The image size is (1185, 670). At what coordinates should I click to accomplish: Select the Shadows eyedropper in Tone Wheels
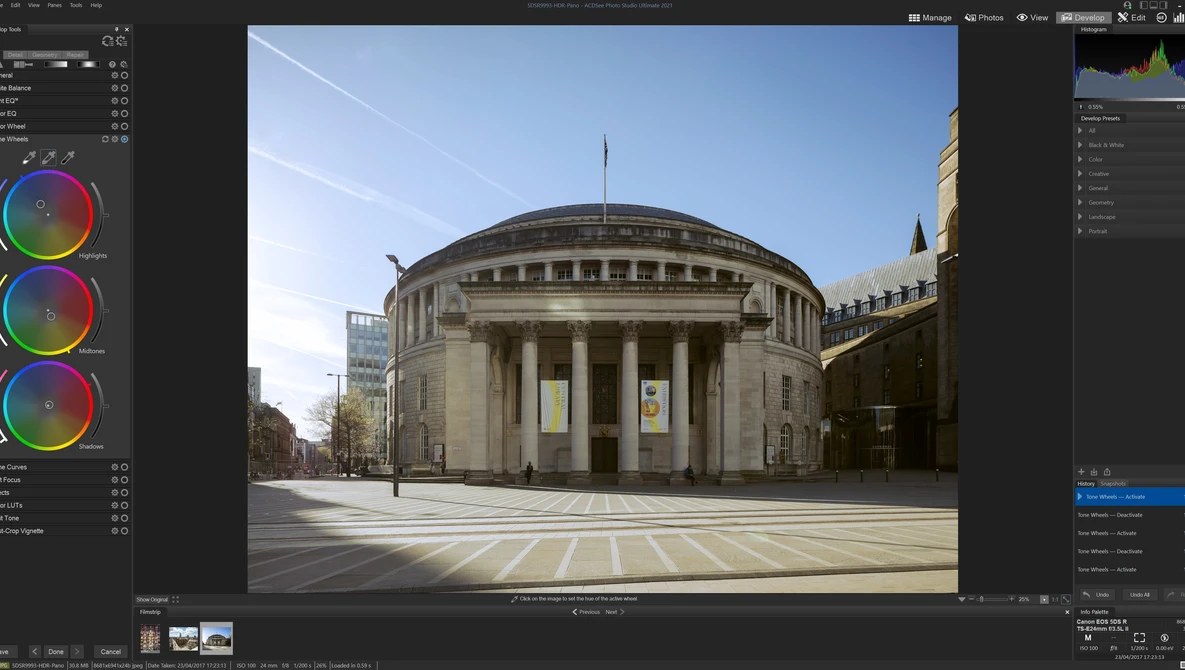click(68, 157)
